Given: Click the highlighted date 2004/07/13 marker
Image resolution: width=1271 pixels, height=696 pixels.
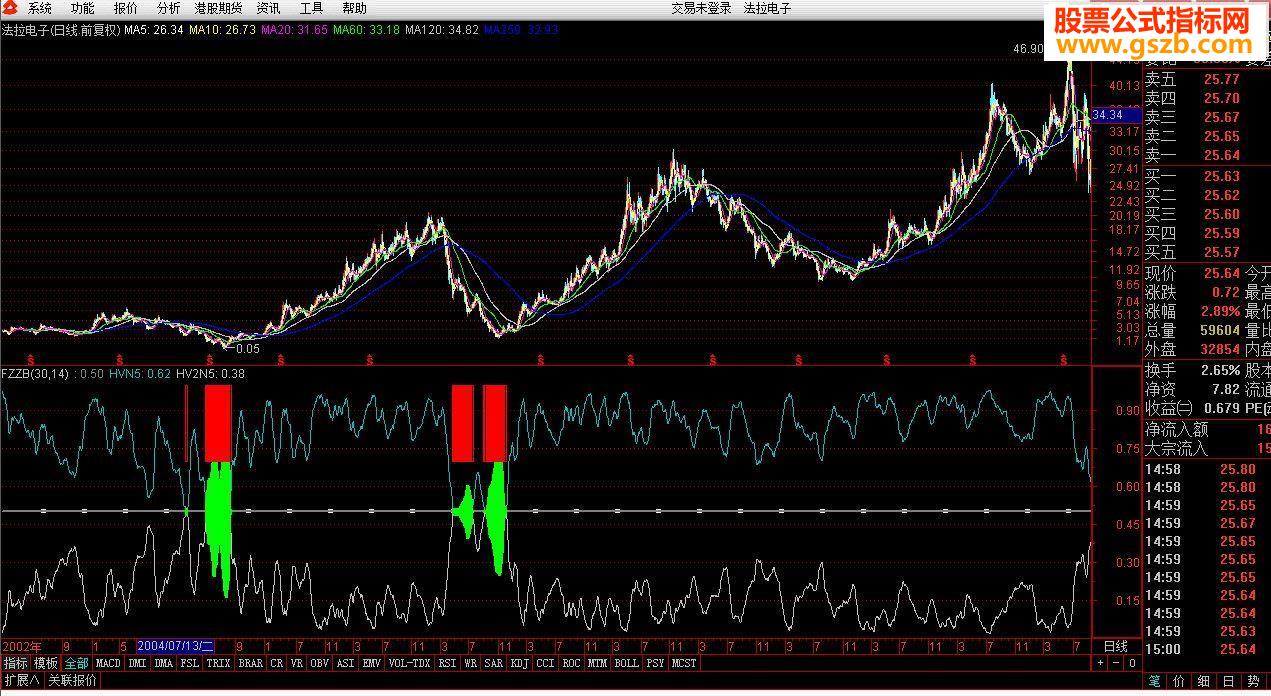Looking at the screenshot, I should click(175, 646).
